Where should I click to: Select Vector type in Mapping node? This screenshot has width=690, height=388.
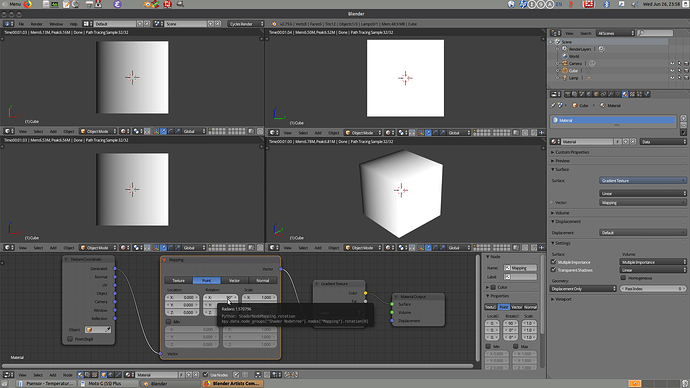tap(235, 280)
